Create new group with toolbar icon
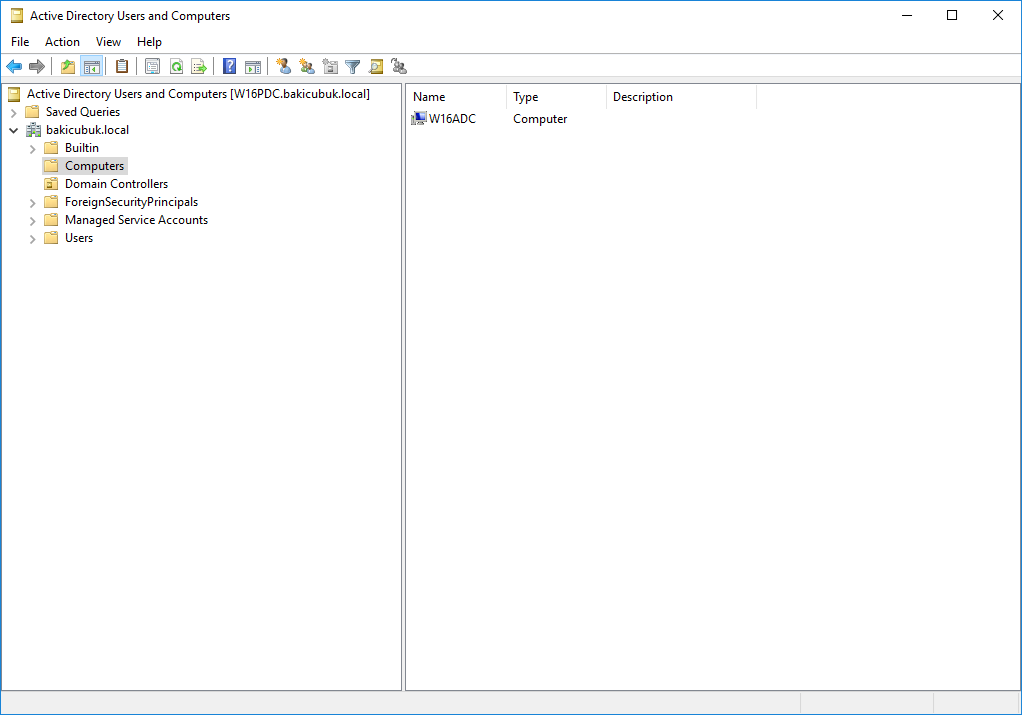This screenshot has width=1022, height=715. pos(307,66)
